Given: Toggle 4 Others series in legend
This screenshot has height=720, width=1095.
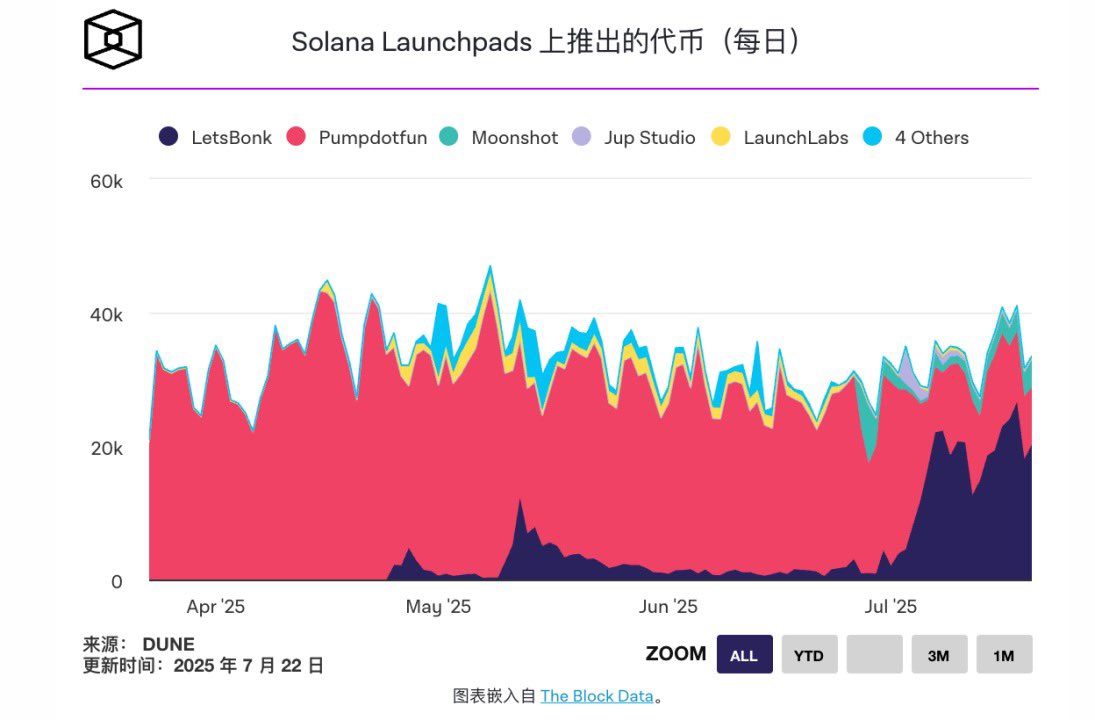Looking at the screenshot, I should (x=916, y=137).
